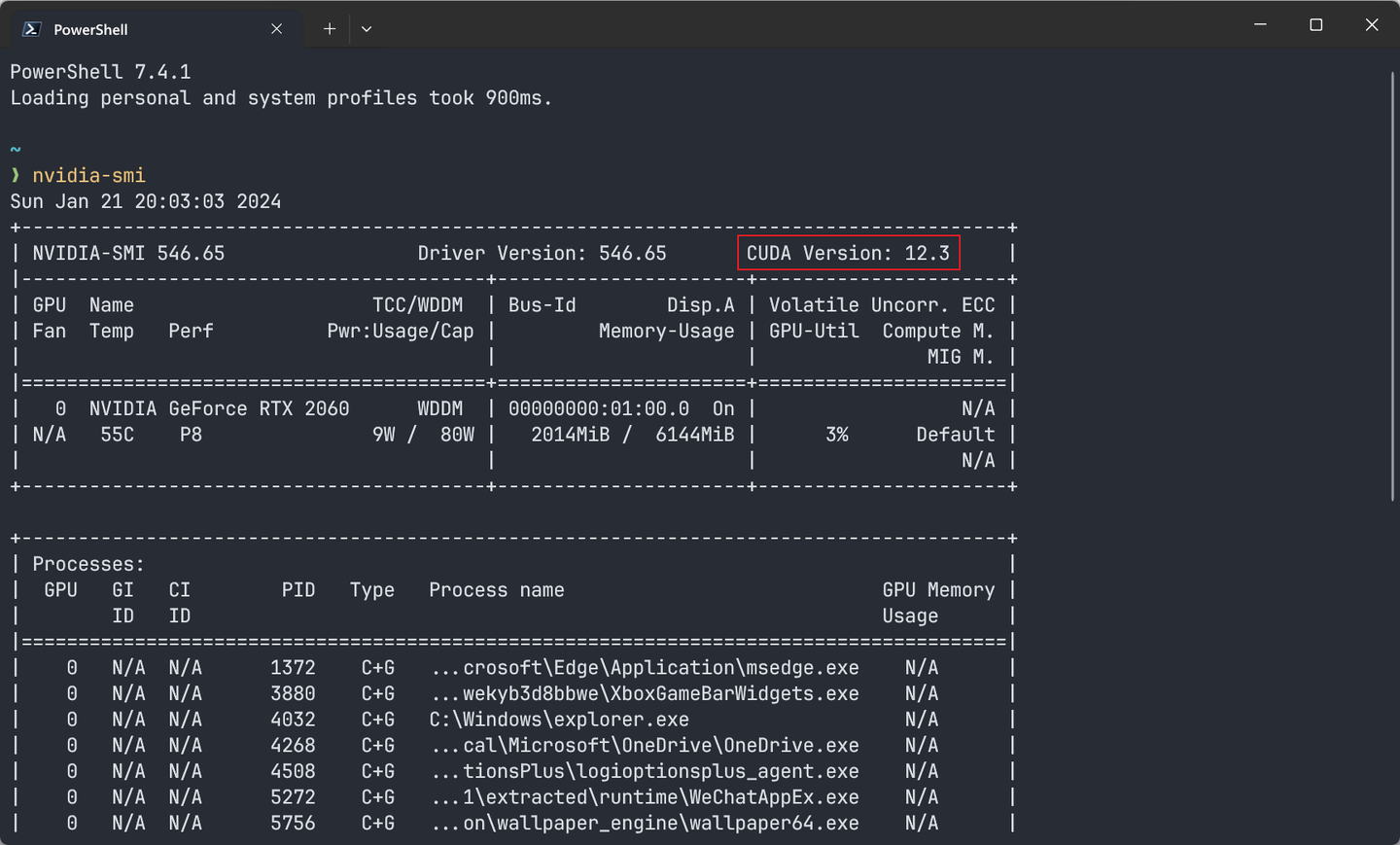Maximize the terminal window
This screenshot has height=845, width=1400.
click(x=1315, y=24)
